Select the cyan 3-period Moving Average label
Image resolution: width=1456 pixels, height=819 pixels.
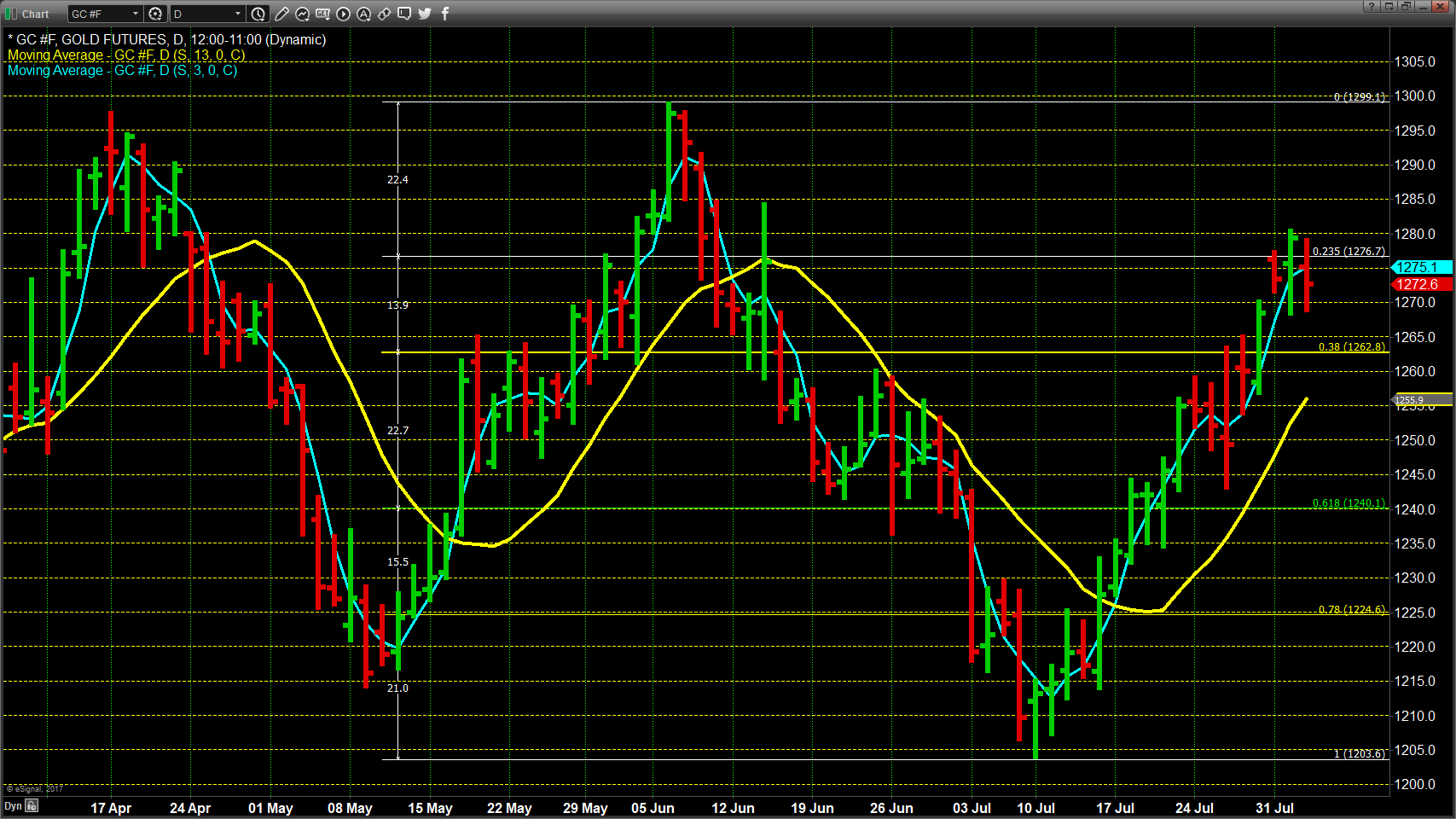point(123,70)
